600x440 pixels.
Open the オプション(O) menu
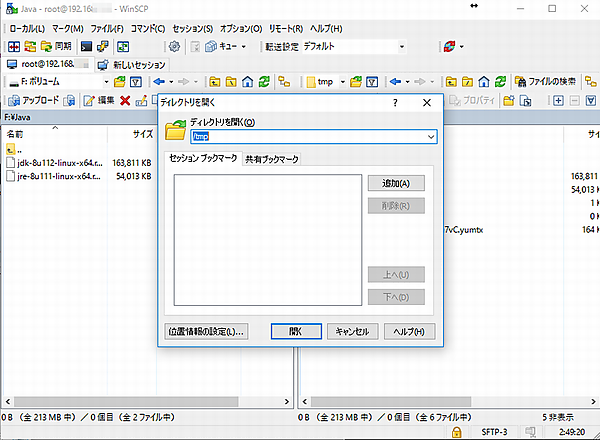click(241, 29)
